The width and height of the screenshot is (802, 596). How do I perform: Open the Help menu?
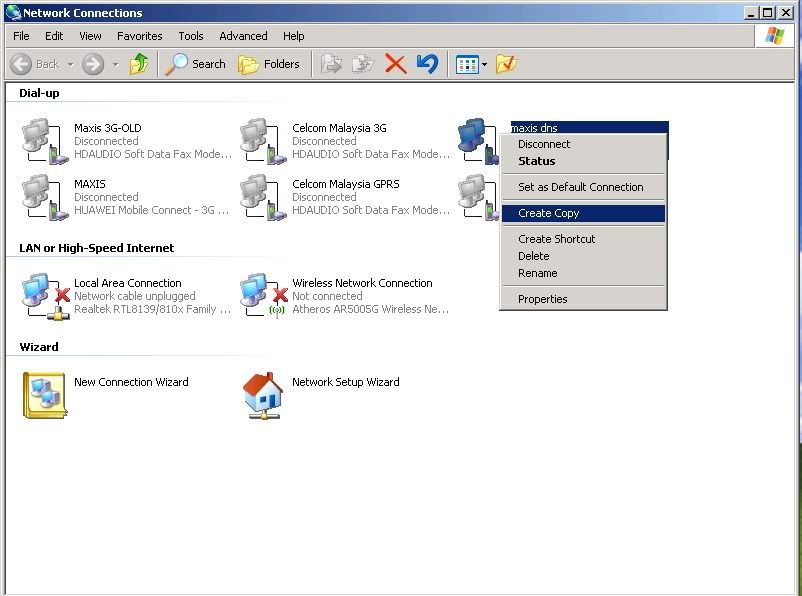point(294,36)
